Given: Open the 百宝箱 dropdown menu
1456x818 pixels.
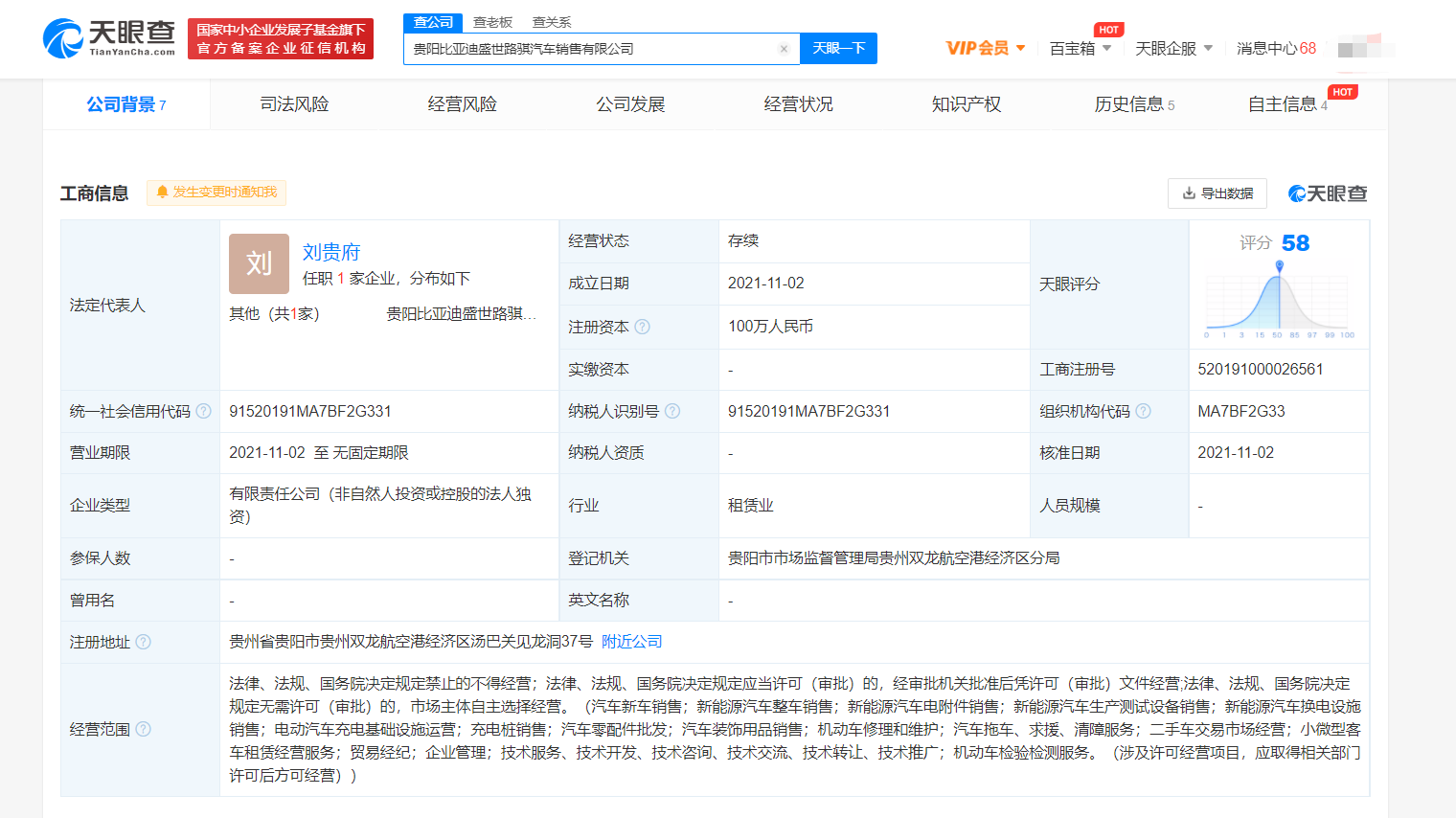Looking at the screenshot, I should [1081, 48].
